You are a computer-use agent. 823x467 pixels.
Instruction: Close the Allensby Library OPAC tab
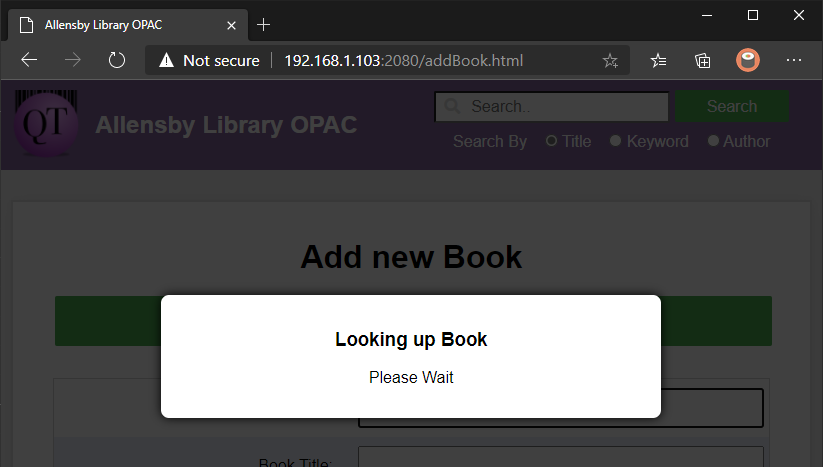tap(231, 25)
